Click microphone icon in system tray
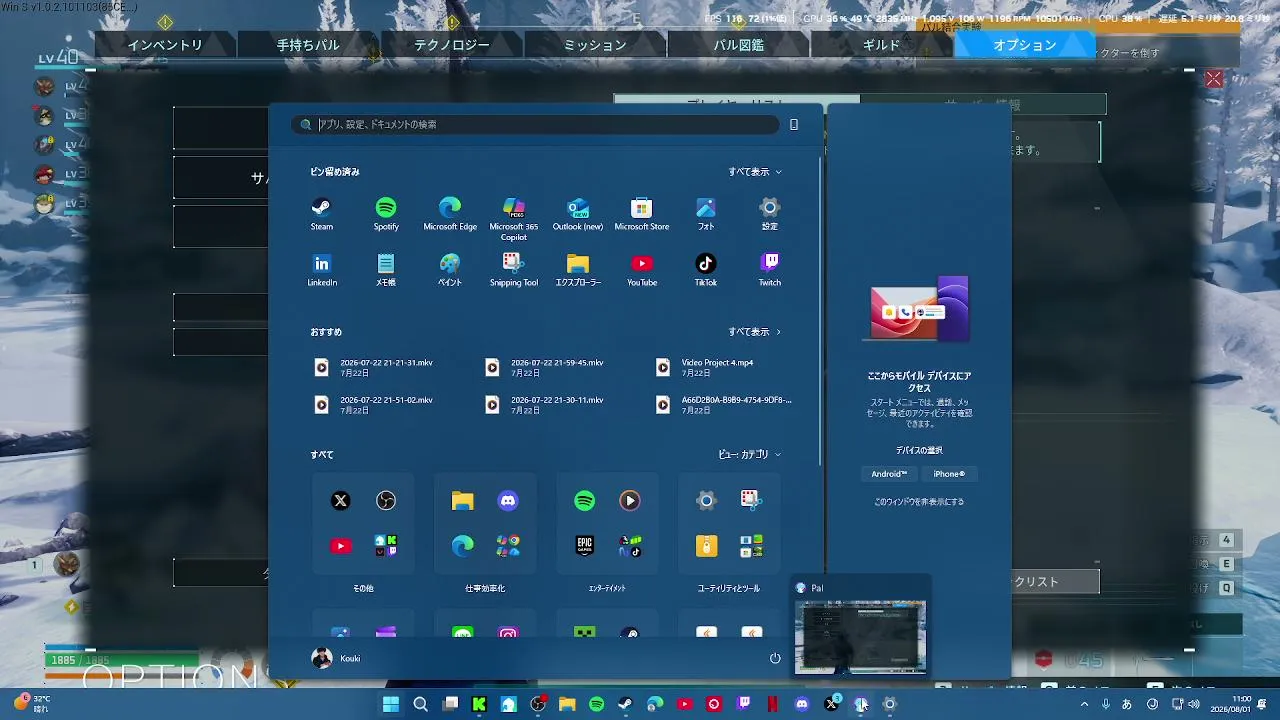Viewport: 1280px width, 720px height. 1105,704
